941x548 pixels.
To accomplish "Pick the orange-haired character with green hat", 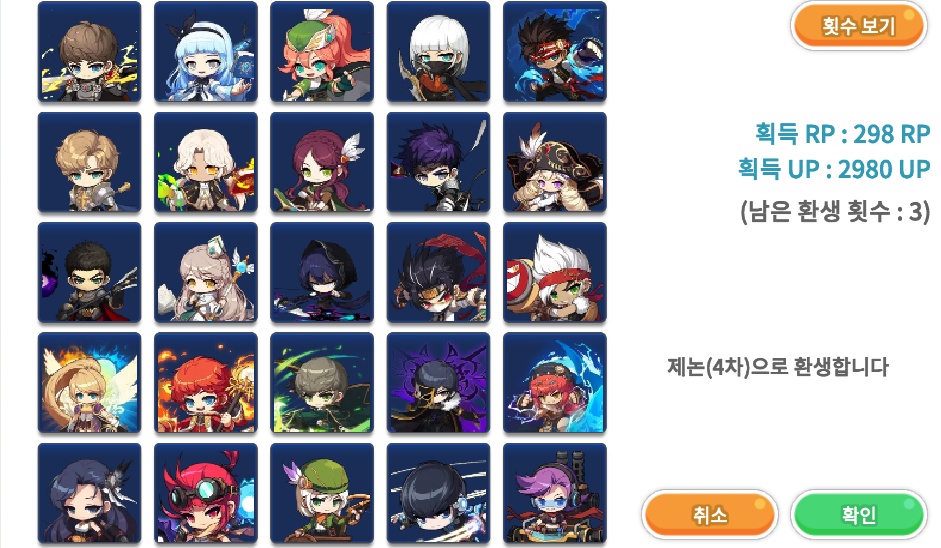I will tap(322, 52).
